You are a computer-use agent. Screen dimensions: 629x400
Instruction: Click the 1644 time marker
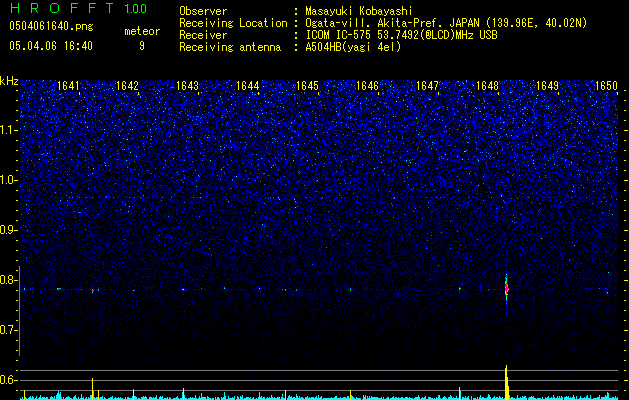[x=248, y=85]
